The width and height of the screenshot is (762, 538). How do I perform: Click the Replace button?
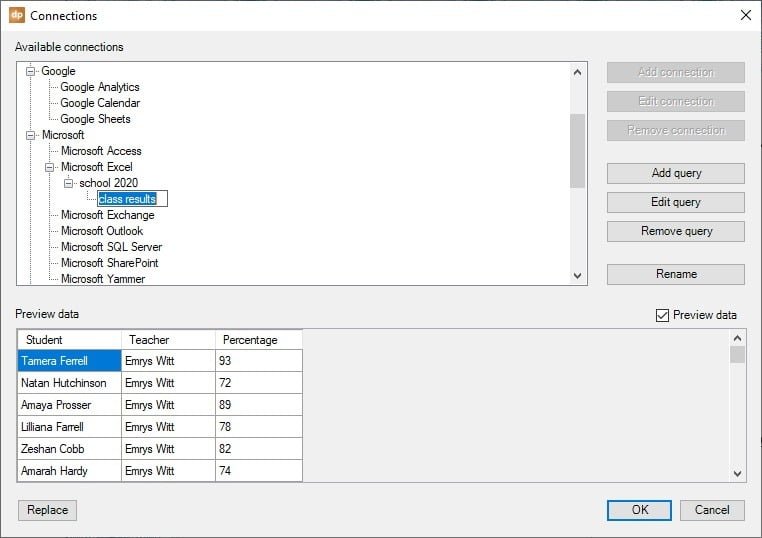[47, 510]
